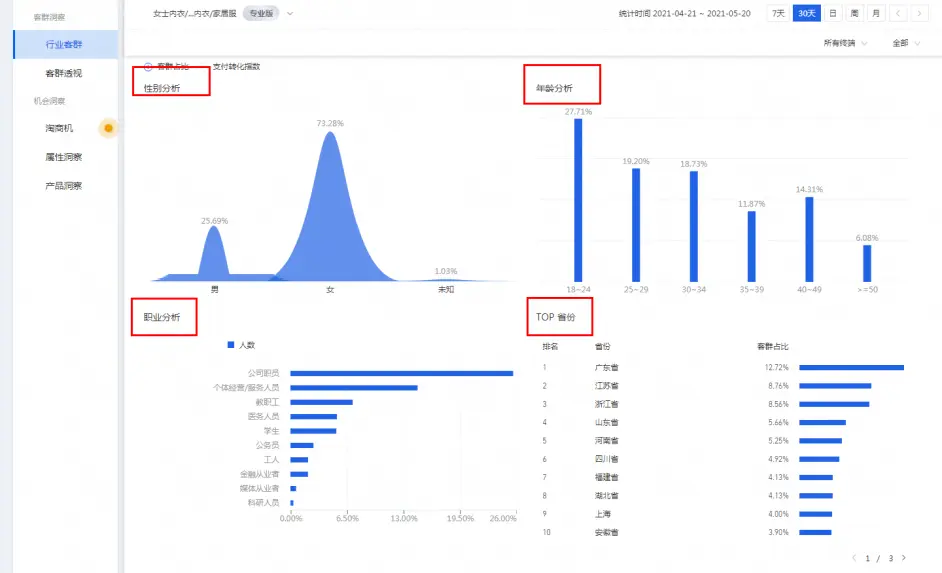Click the 金融从业者 occupation label

coord(260,474)
